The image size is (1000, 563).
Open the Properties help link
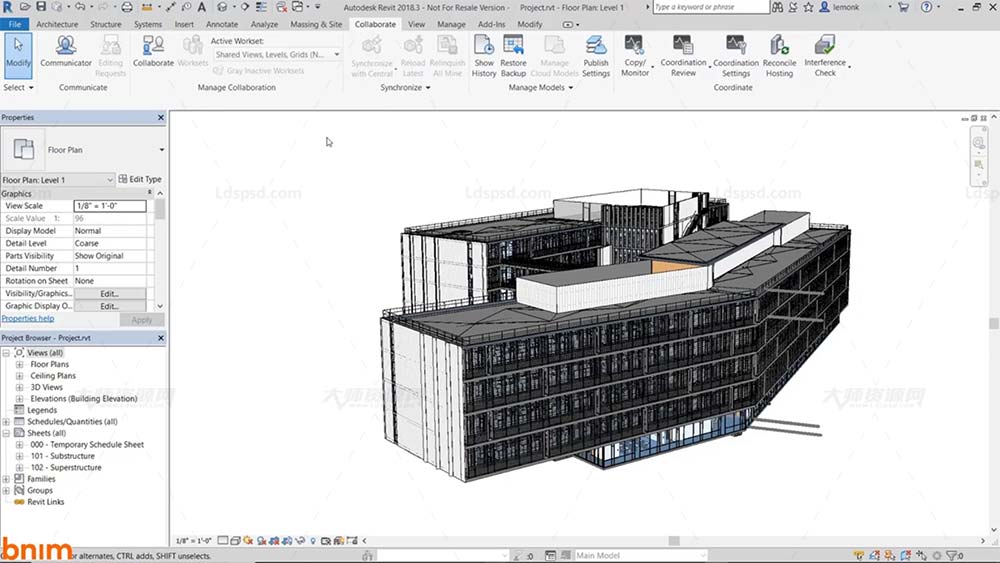(27, 318)
